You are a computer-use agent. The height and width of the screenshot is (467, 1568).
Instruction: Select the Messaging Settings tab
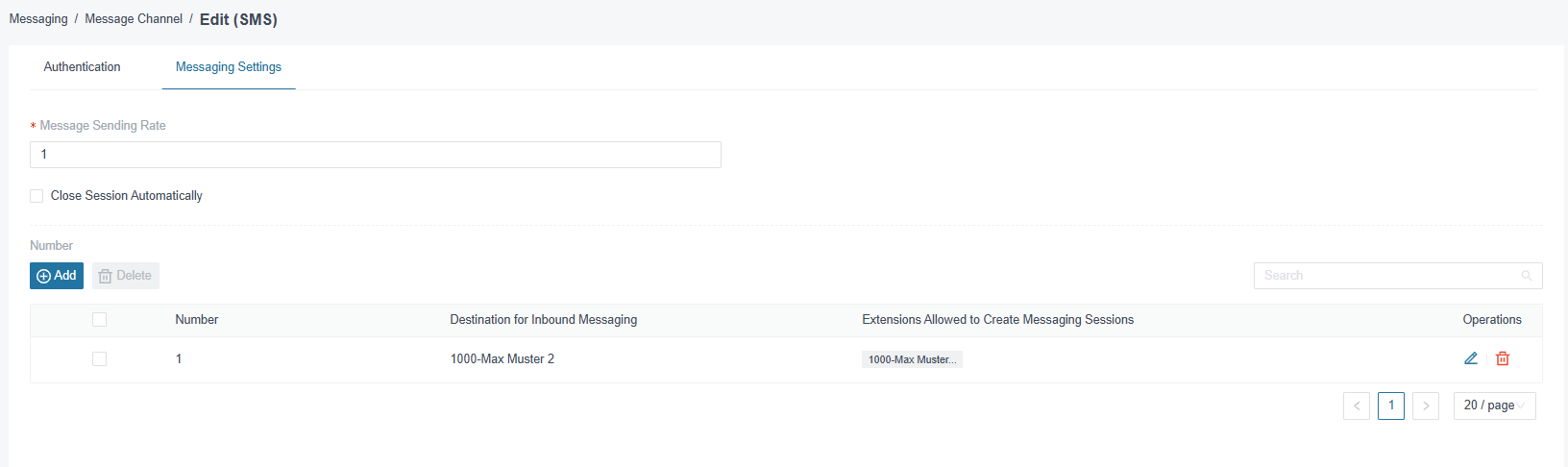coord(229,67)
